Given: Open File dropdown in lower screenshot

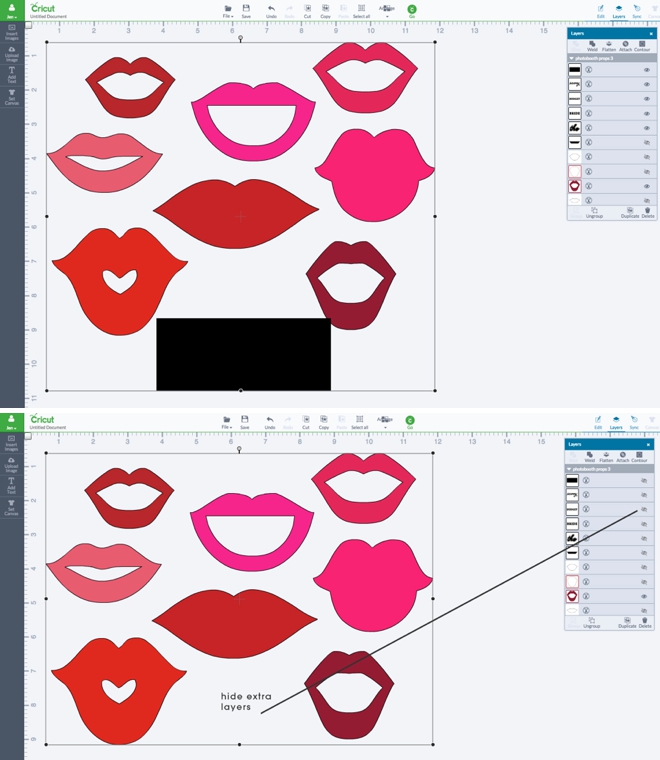Looking at the screenshot, I should tap(226, 422).
